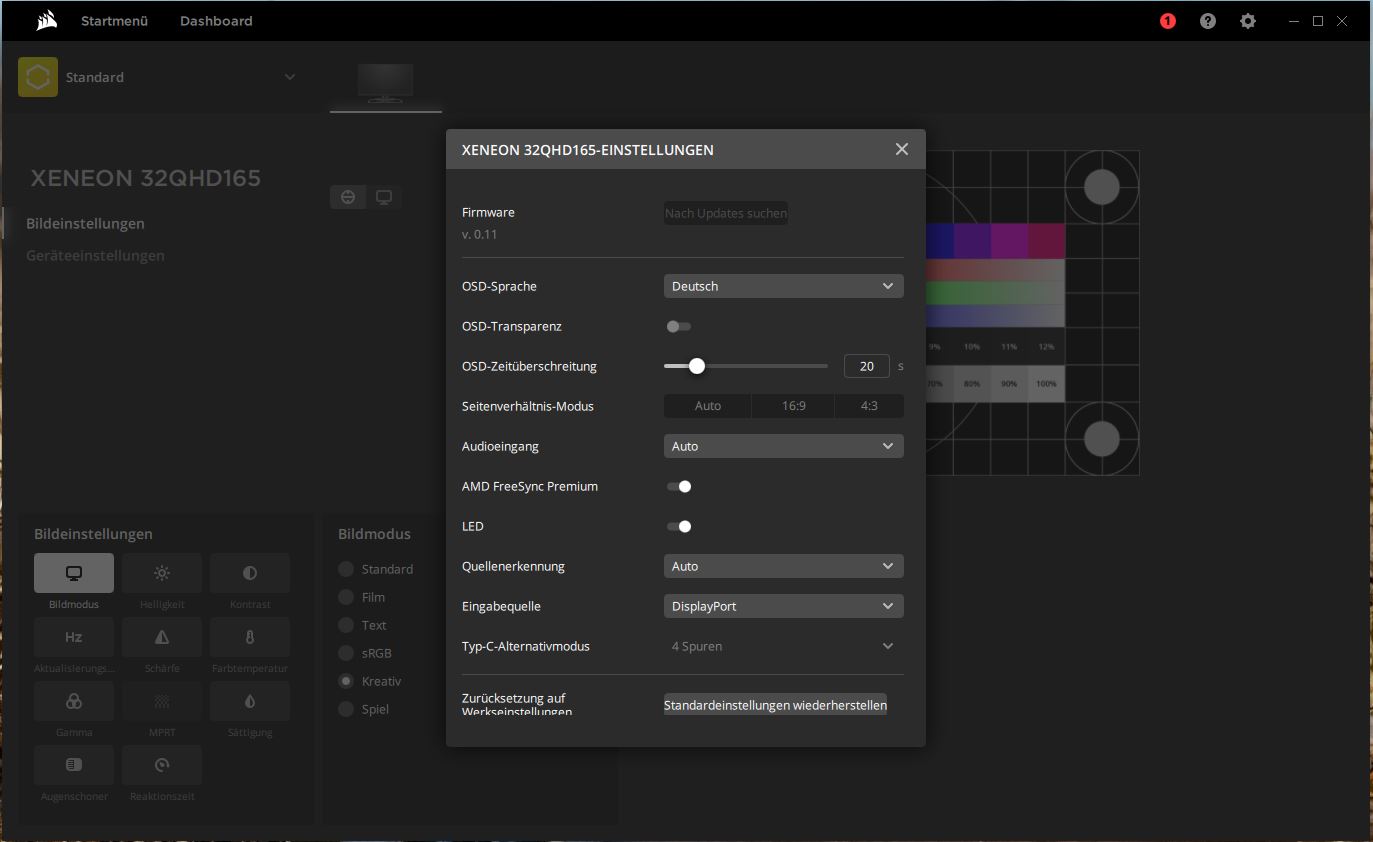1373x842 pixels.
Task: Click the yellow Standard profile icon
Action: pos(38,77)
